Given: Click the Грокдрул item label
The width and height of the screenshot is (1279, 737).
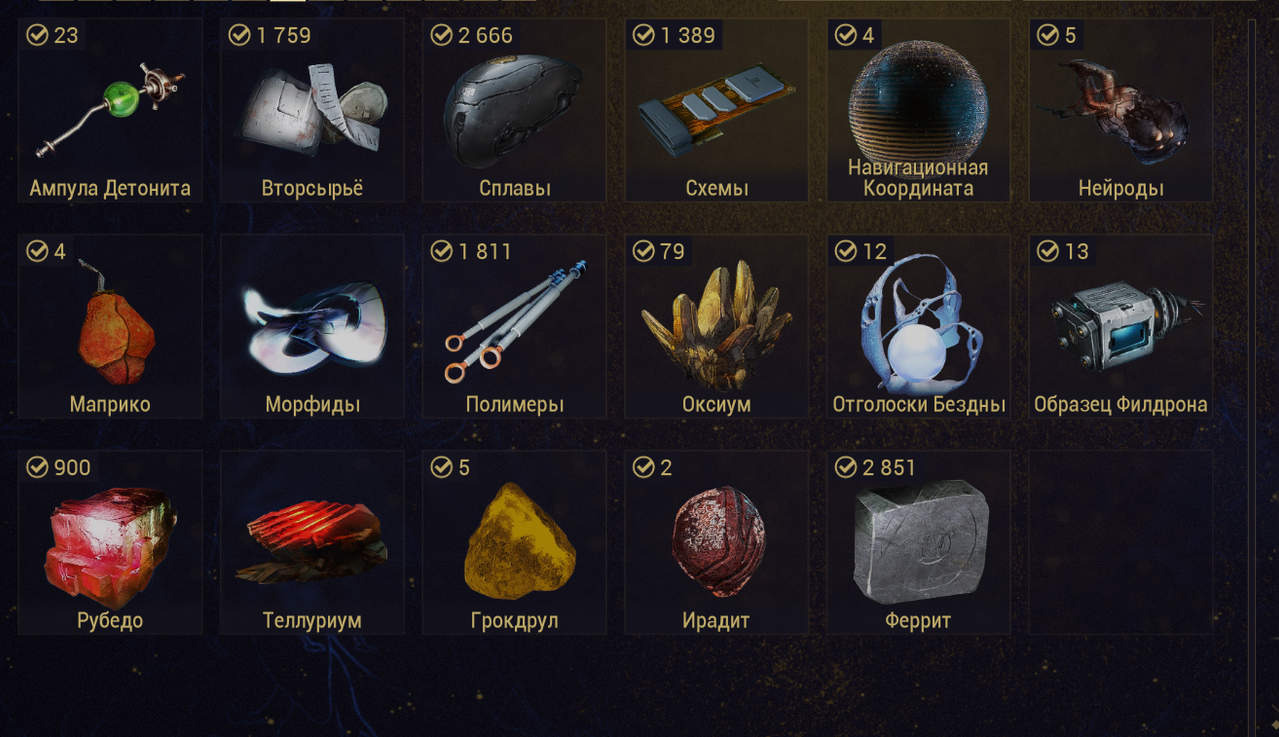Looking at the screenshot, I should coord(514,621).
